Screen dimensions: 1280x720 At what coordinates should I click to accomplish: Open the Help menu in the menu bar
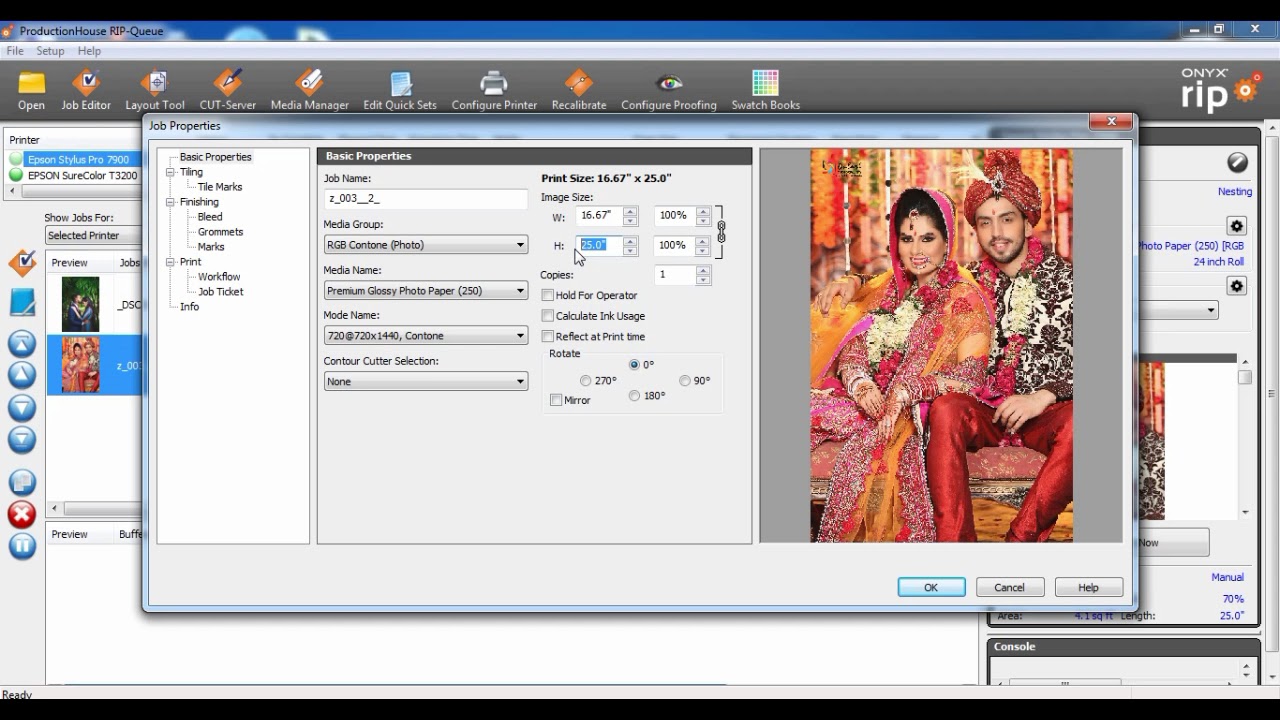89,51
